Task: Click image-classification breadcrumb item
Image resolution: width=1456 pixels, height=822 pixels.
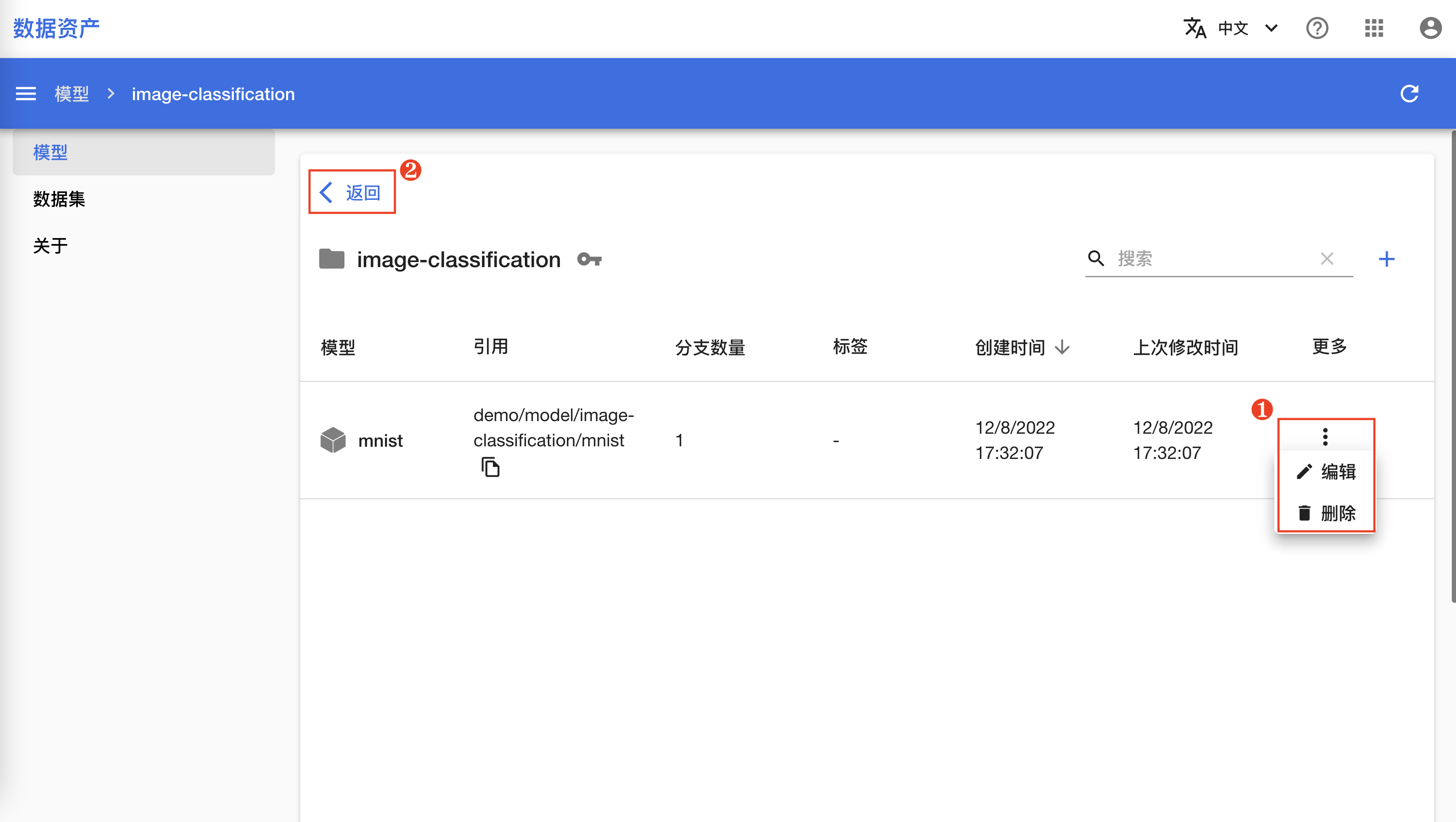Action: pos(213,94)
